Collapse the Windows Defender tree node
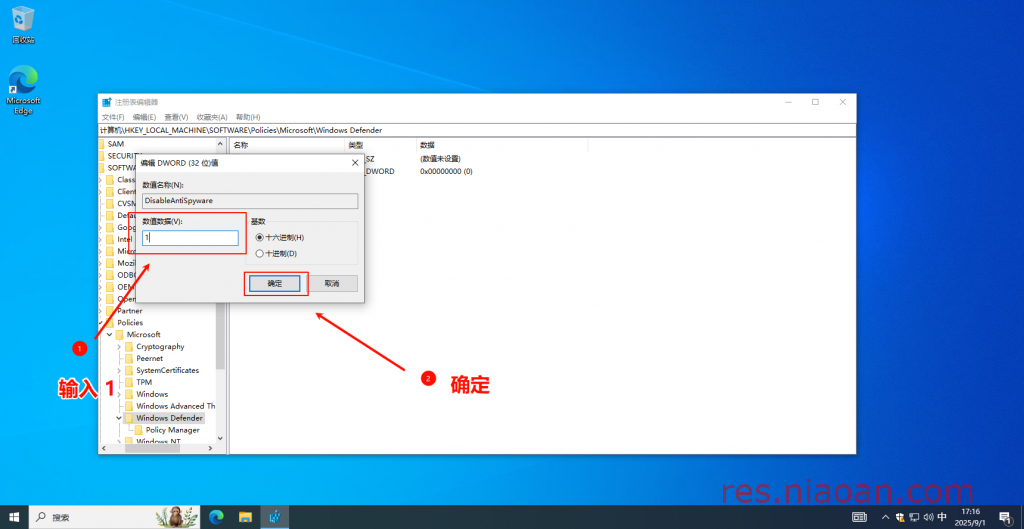The width and height of the screenshot is (1024, 529). click(119, 418)
